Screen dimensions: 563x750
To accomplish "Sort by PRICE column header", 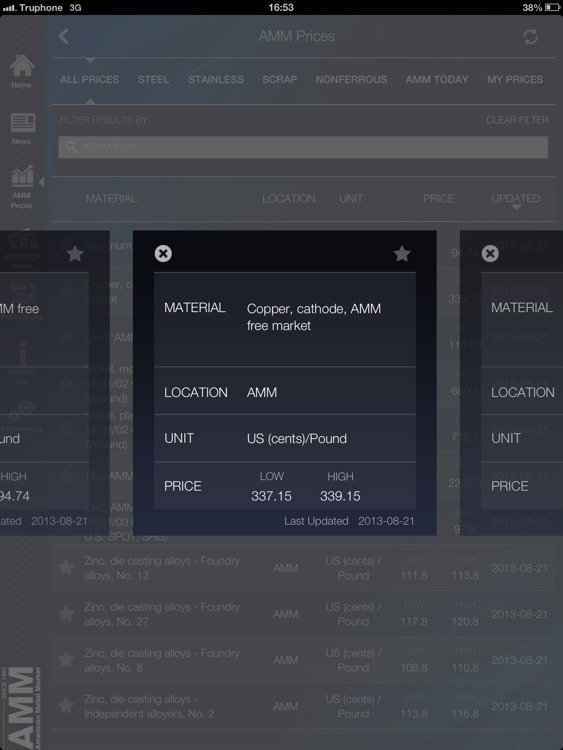I will pos(438,199).
